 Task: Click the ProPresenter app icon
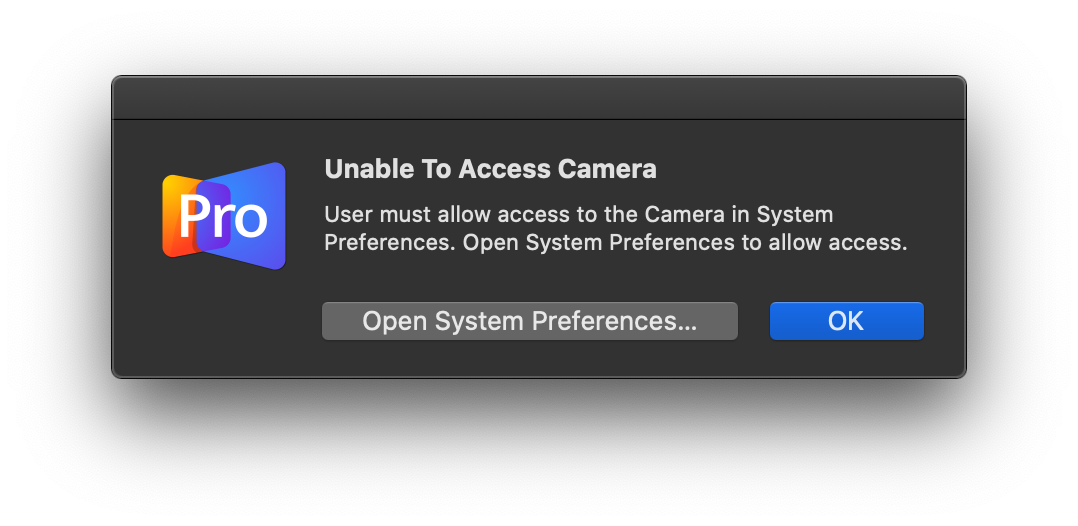pyautogui.click(x=224, y=216)
